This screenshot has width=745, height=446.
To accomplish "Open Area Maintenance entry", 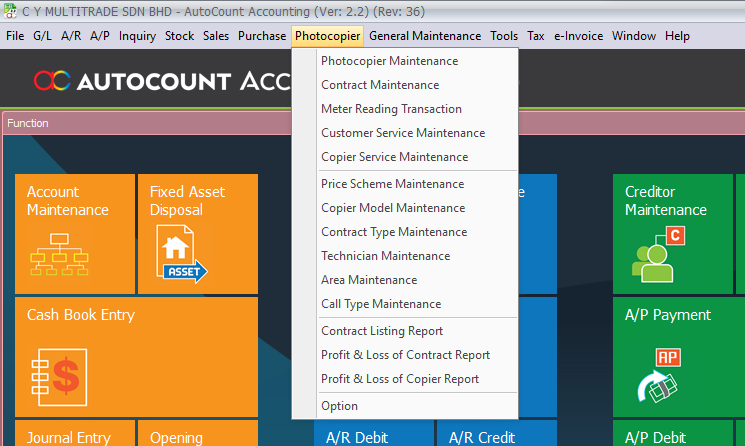I will point(405,280).
